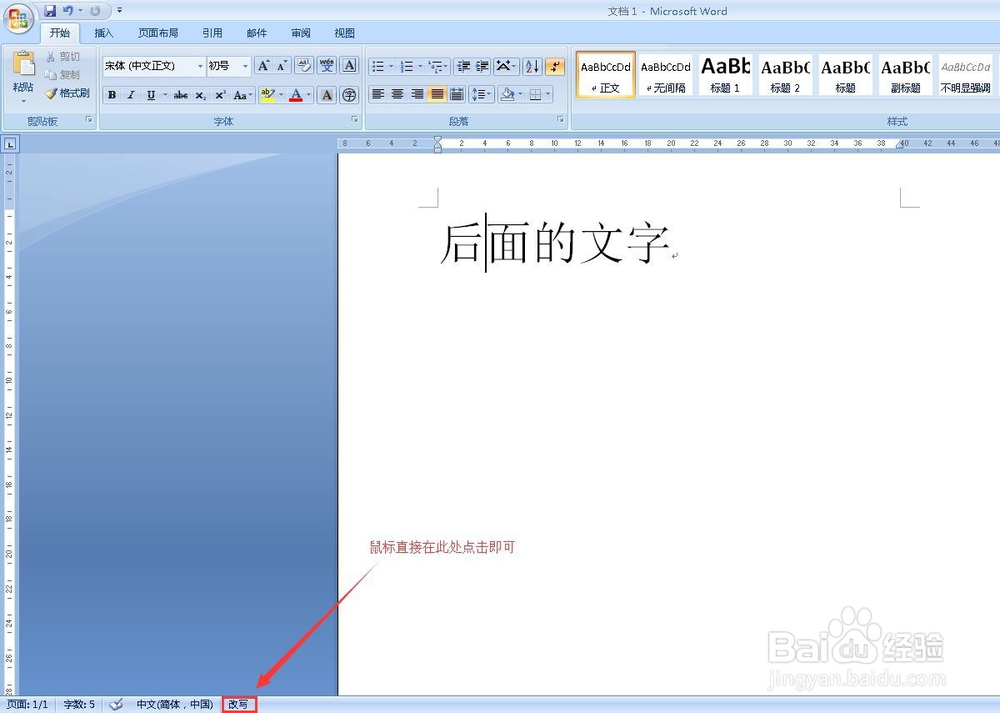Open the line spacing dropdown
Image resolution: width=1000 pixels, height=713 pixels.
tap(483, 94)
